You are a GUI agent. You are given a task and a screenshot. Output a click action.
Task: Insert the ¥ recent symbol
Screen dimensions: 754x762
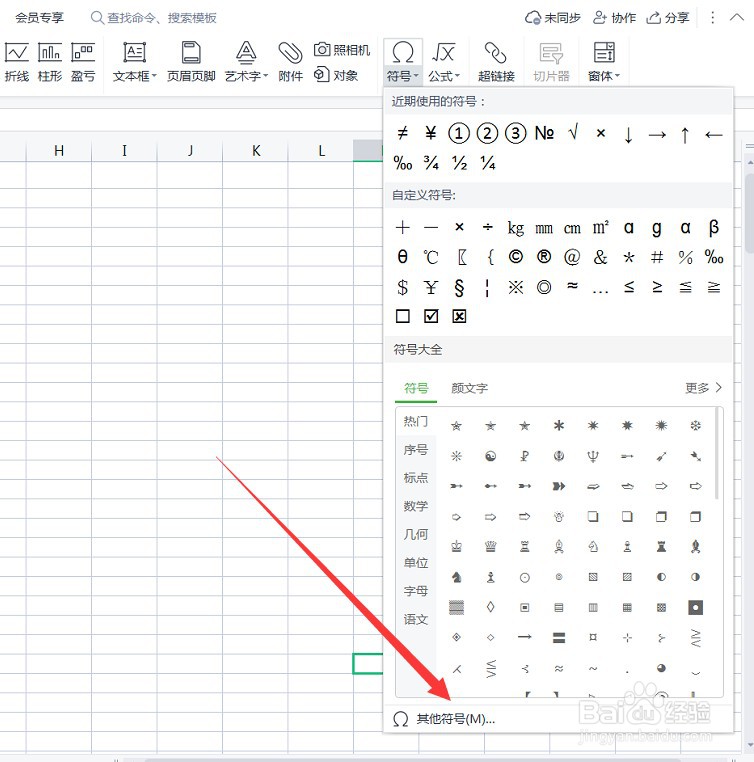click(430, 133)
